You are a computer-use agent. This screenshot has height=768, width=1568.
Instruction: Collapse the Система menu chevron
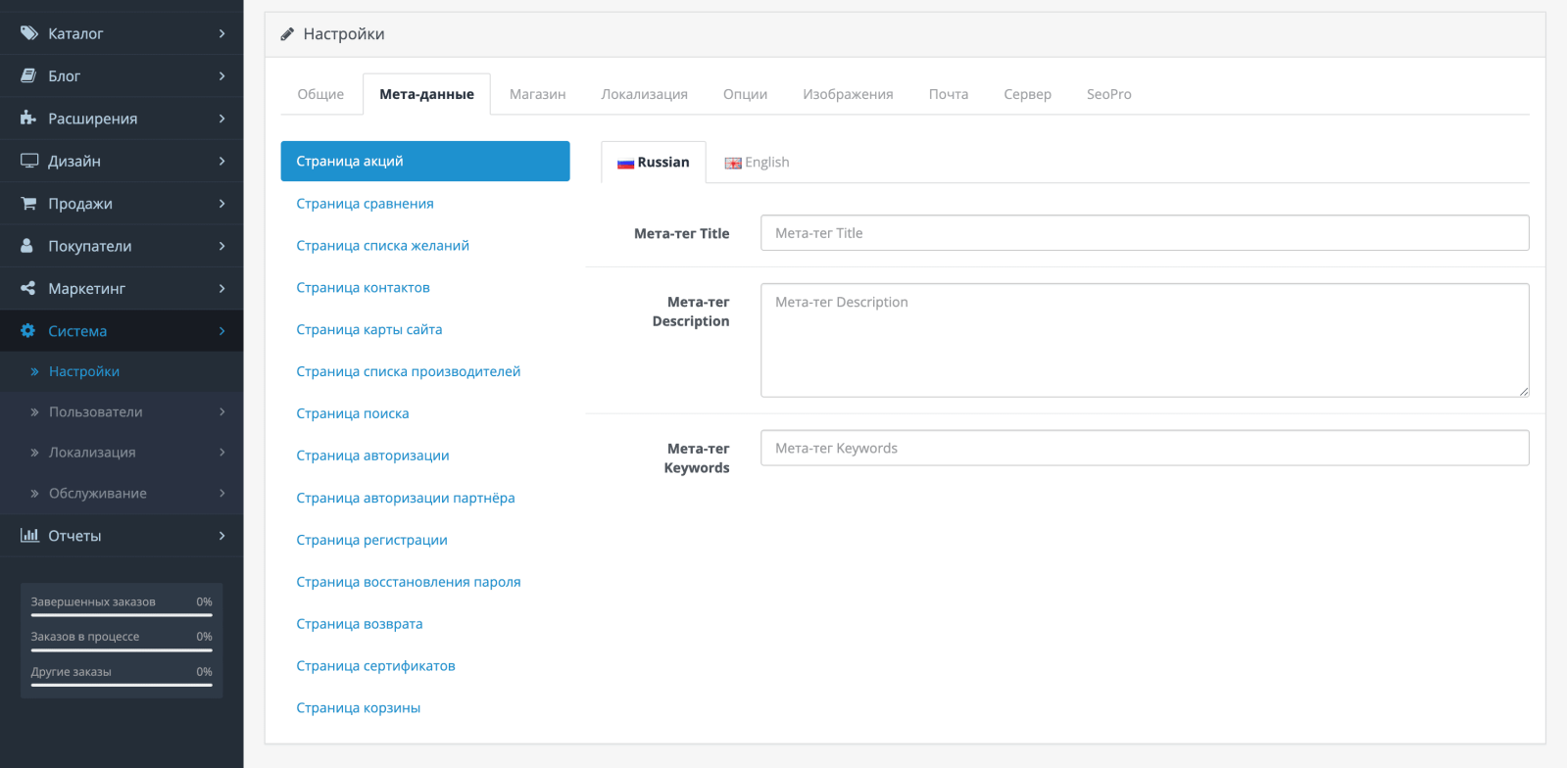[x=222, y=331]
